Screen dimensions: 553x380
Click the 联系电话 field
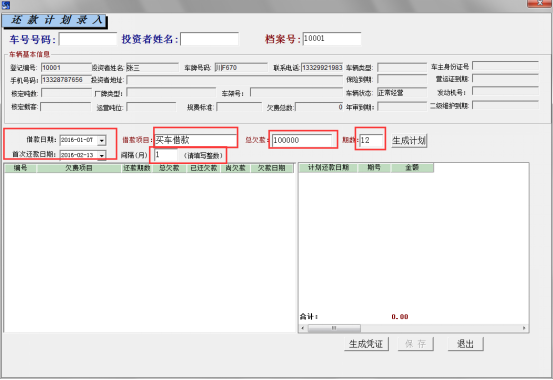click(x=322, y=67)
